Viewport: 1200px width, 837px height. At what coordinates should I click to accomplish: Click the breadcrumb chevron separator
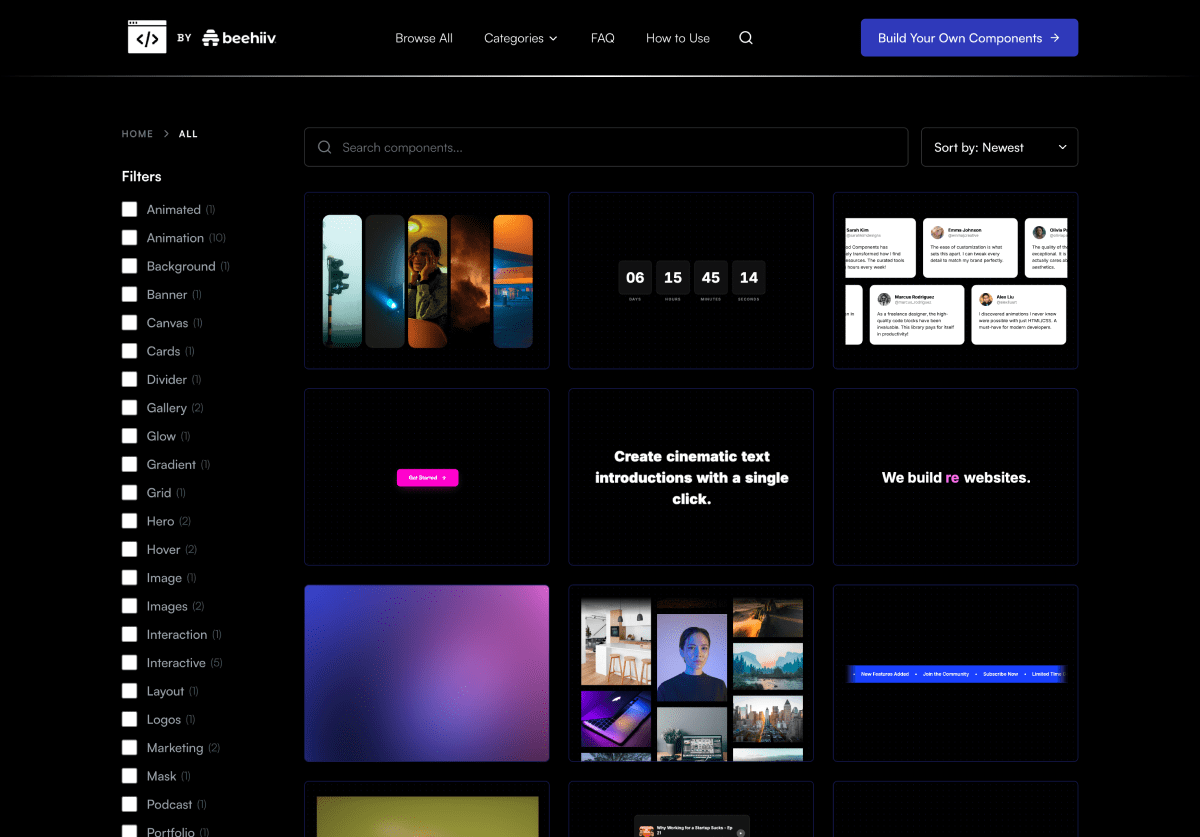[x=166, y=134]
